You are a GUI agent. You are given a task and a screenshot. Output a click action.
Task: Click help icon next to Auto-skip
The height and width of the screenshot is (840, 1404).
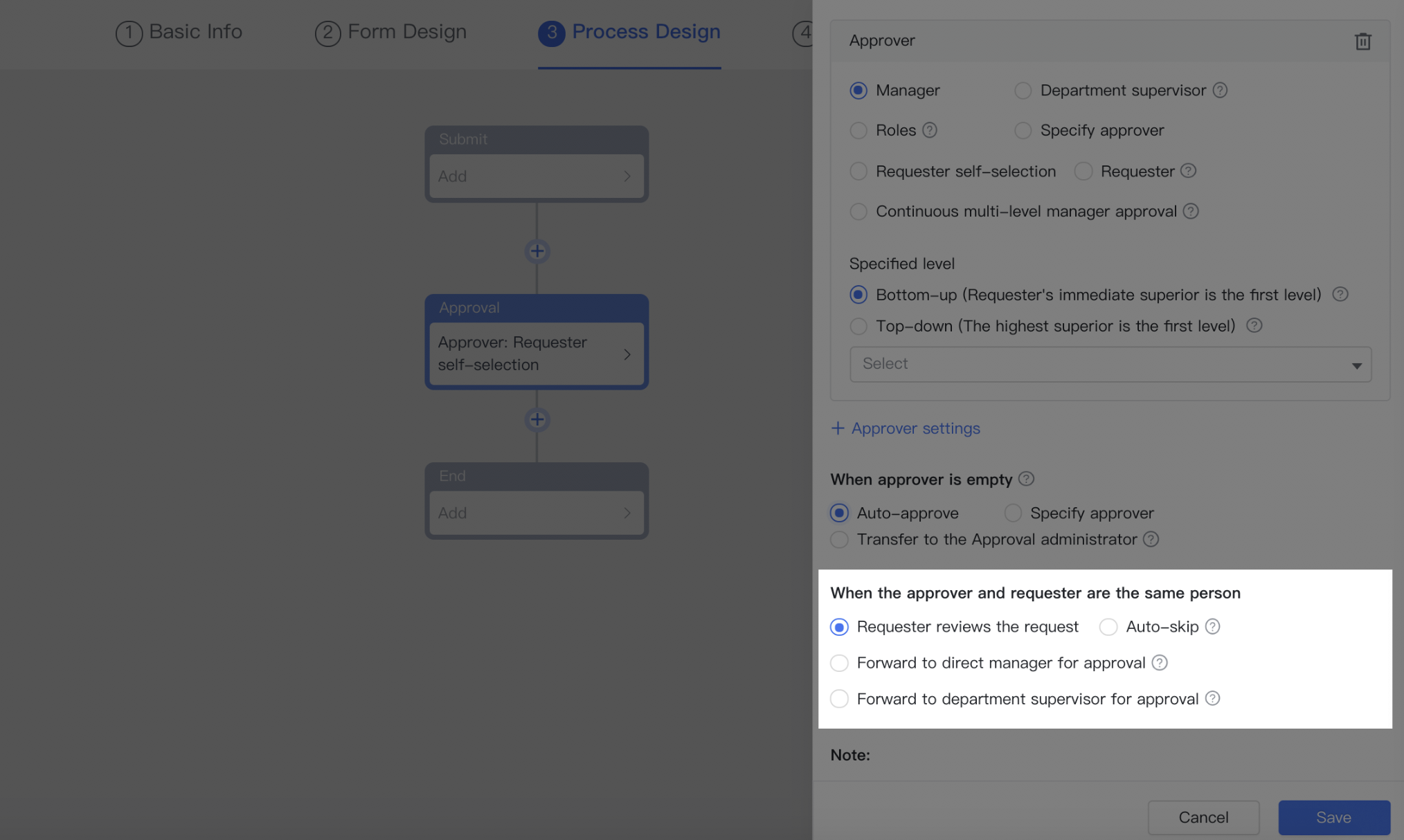pyautogui.click(x=1212, y=627)
